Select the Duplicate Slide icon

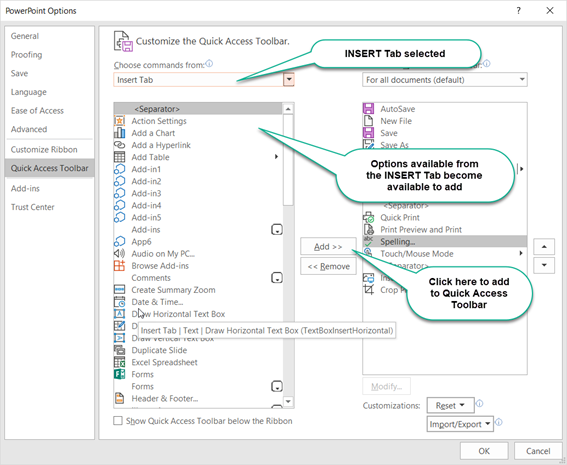[x=119, y=350]
